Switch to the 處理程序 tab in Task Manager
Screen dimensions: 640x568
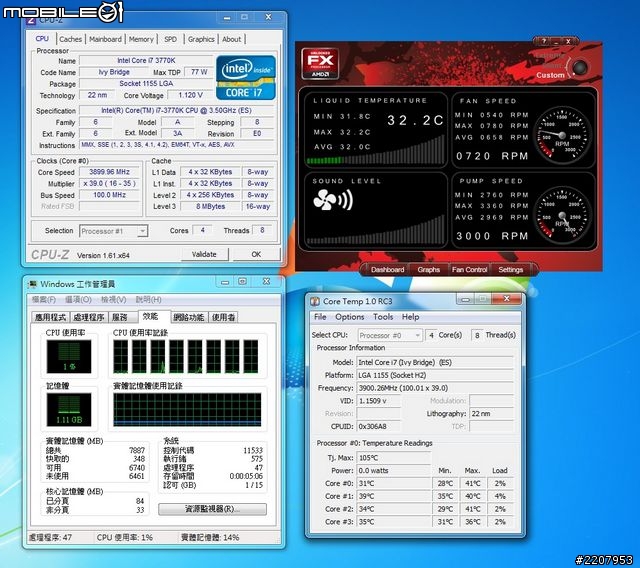click(x=89, y=317)
